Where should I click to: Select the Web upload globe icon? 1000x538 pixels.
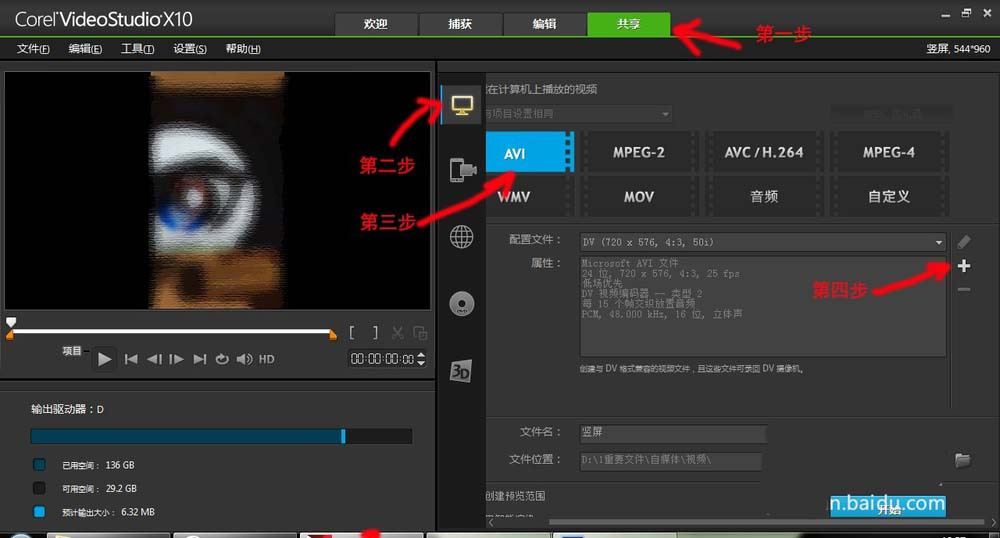pos(462,236)
